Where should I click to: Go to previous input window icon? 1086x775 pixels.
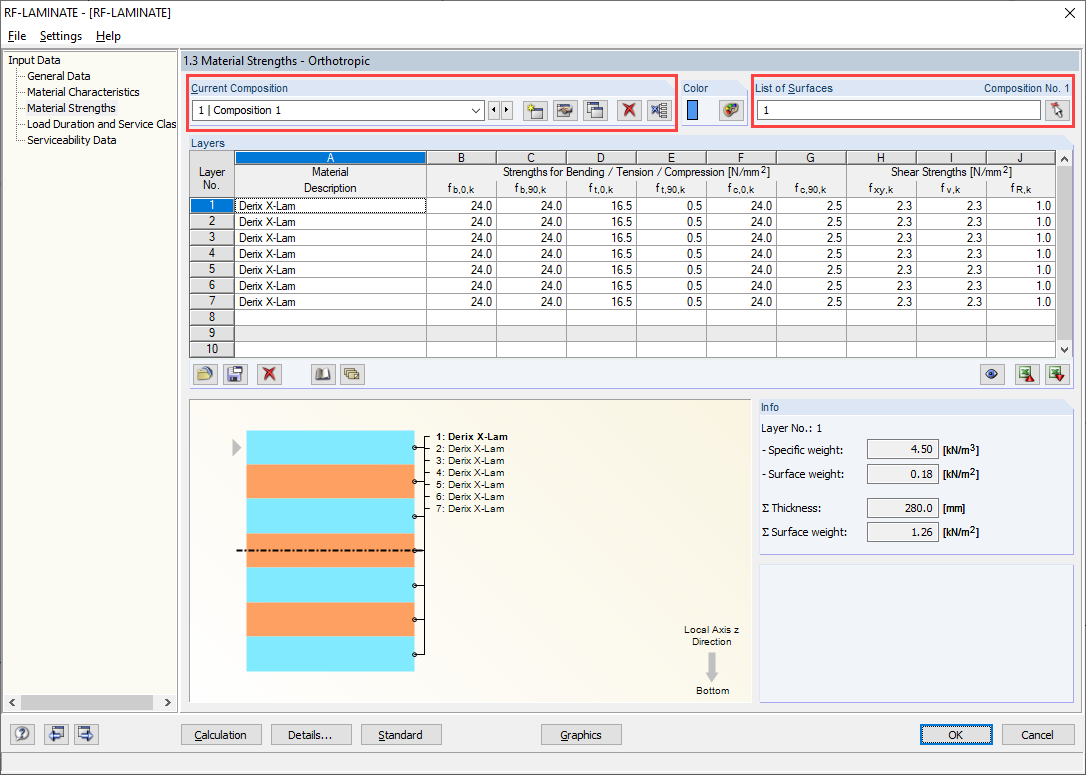pos(56,733)
